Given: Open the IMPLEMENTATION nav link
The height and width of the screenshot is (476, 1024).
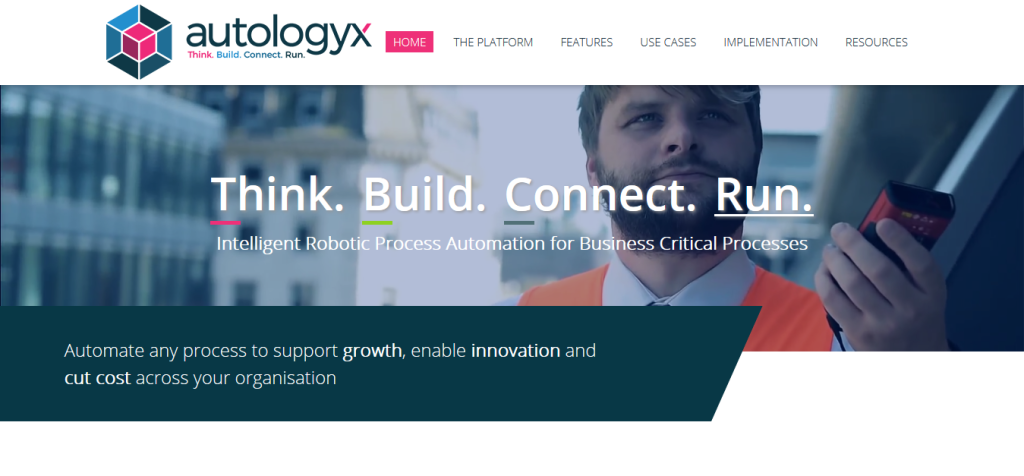Looking at the screenshot, I should [771, 42].
